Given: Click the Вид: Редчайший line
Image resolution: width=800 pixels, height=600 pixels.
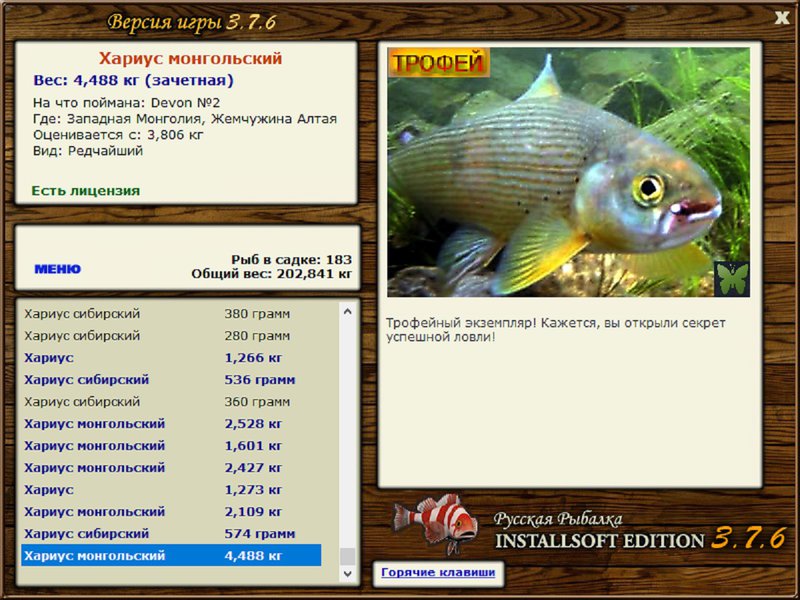Looking at the screenshot, I should [x=88, y=151].
